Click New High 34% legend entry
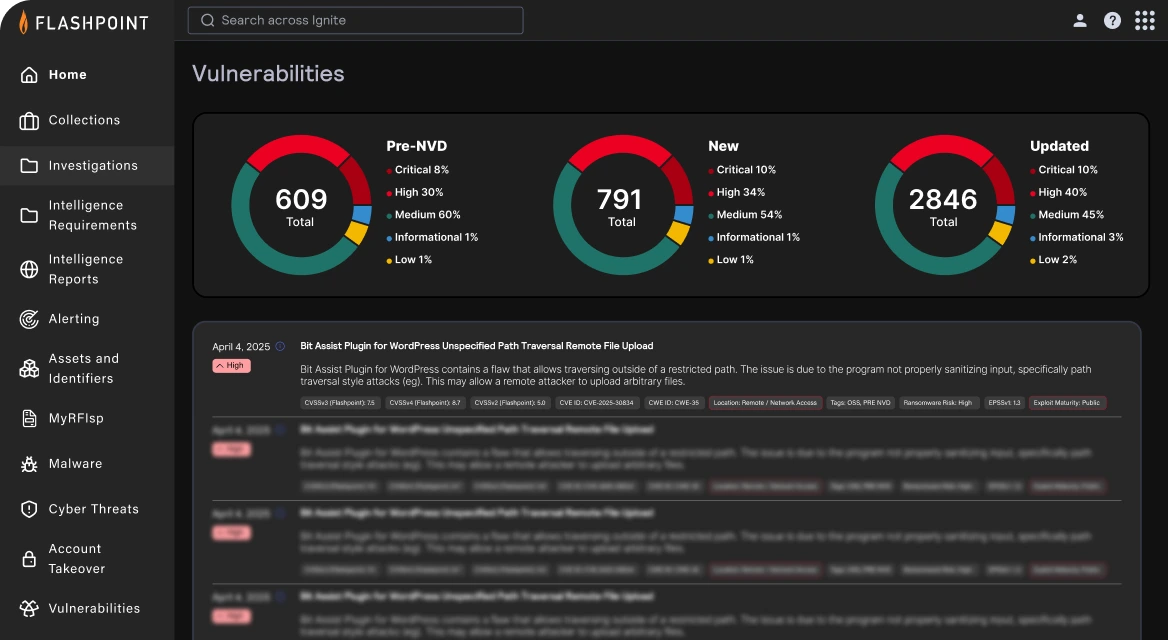This screenshot has height=640, width=1168. [737, 192]
